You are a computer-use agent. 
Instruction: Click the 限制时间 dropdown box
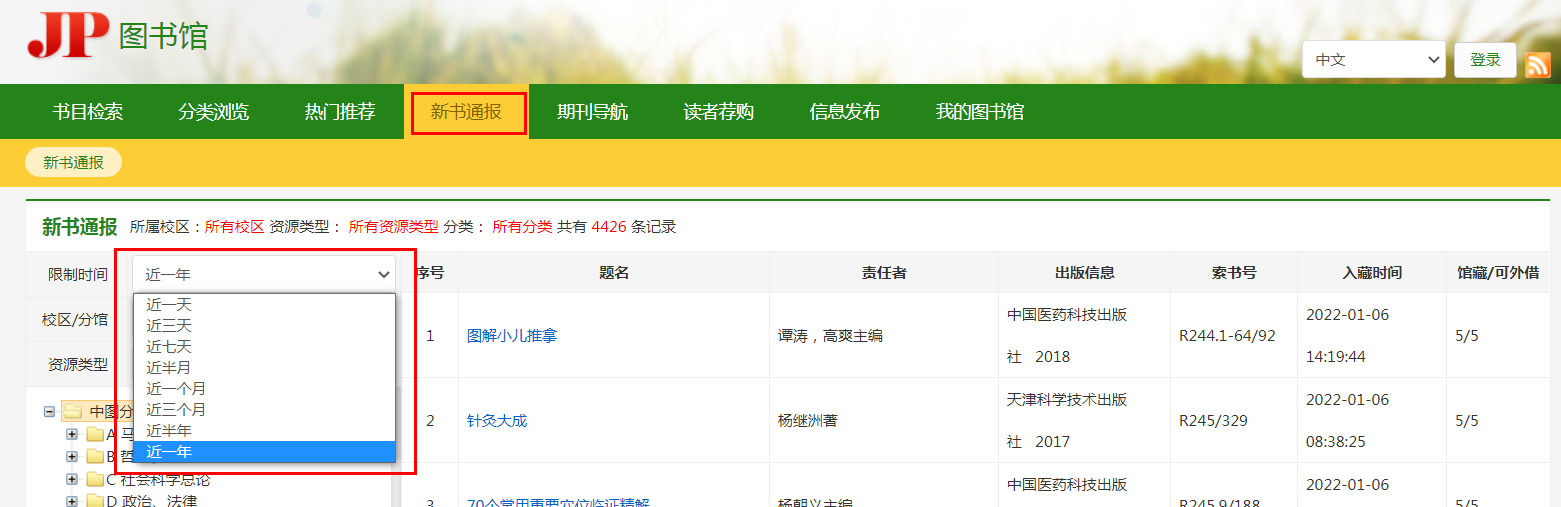264,274
